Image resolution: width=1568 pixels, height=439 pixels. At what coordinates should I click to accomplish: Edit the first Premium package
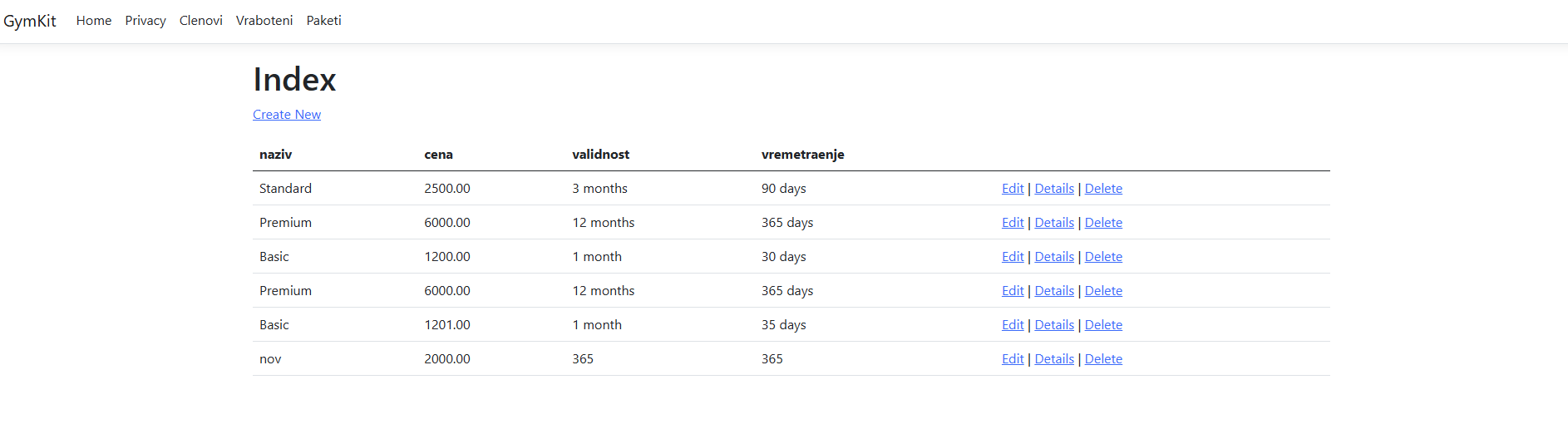1013,223
